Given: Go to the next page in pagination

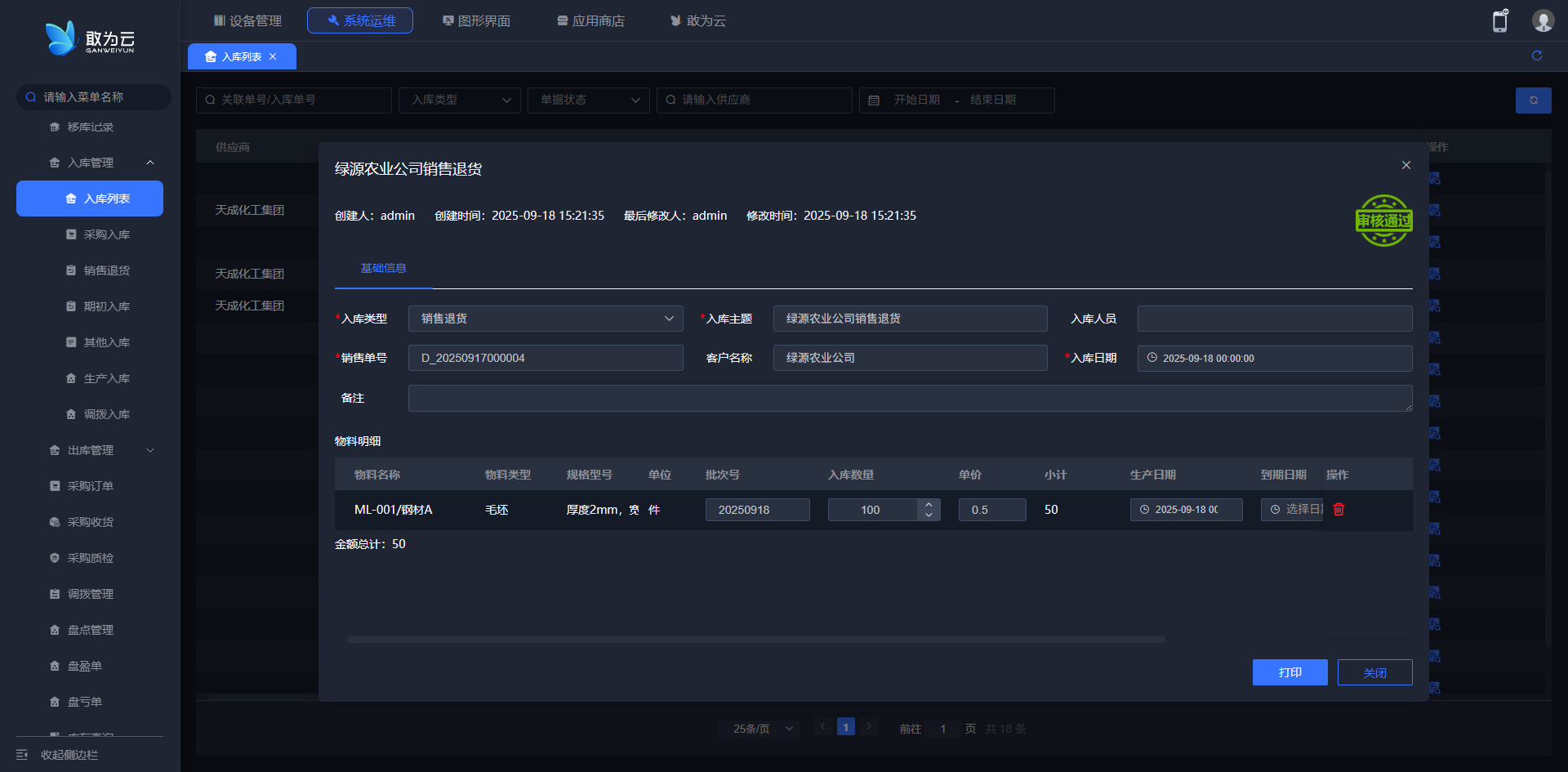Looking at the screenshot, I should coord(869,727).
